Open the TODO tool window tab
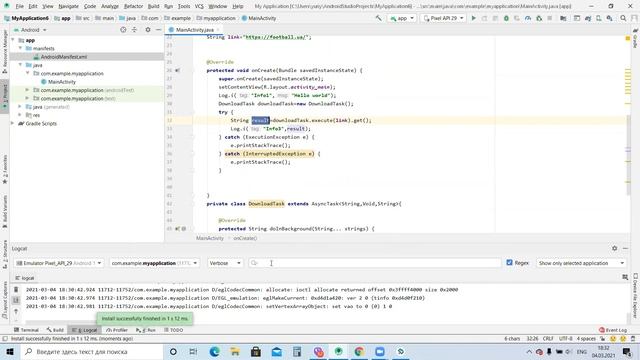 (x=173, y=330)
